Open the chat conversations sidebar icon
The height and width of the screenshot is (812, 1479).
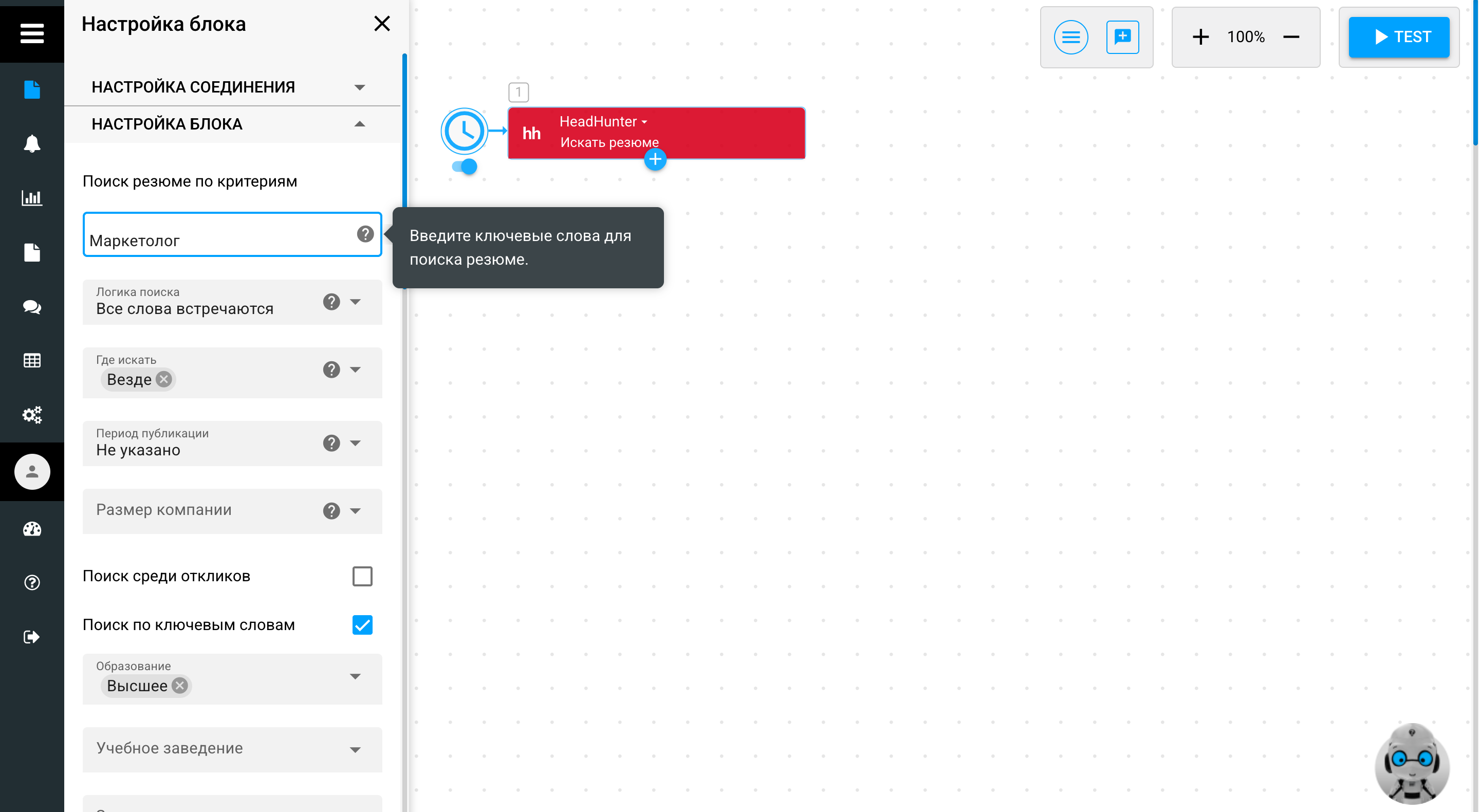pos(31,307)
